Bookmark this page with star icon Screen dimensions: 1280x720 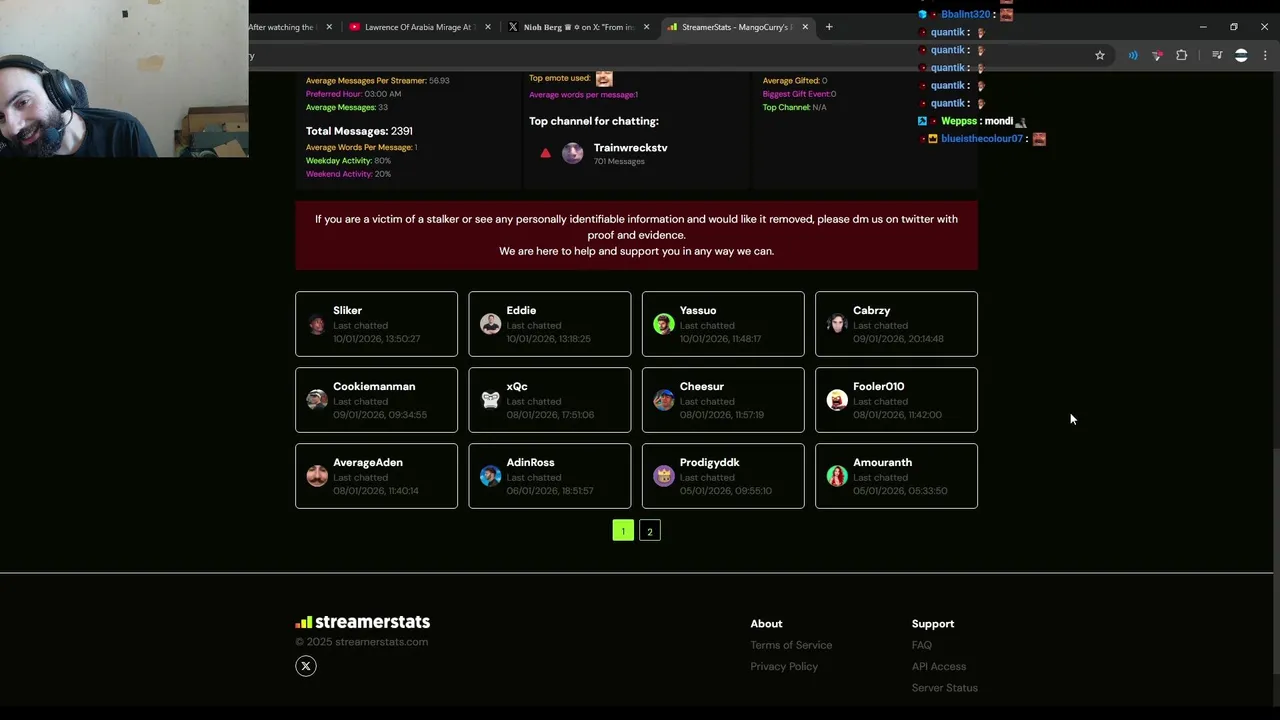coord(1100,56)
